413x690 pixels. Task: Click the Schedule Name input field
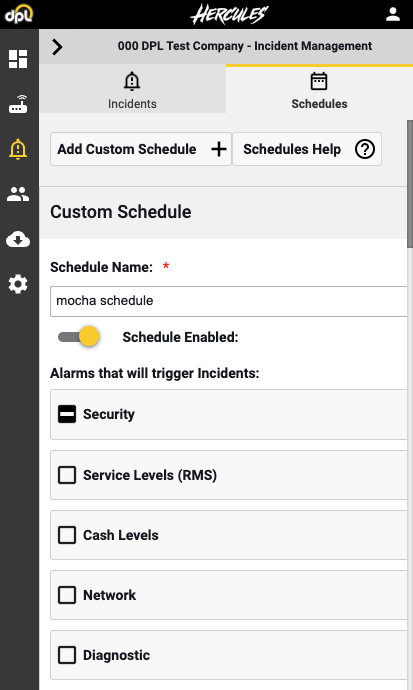pos(229,301)
